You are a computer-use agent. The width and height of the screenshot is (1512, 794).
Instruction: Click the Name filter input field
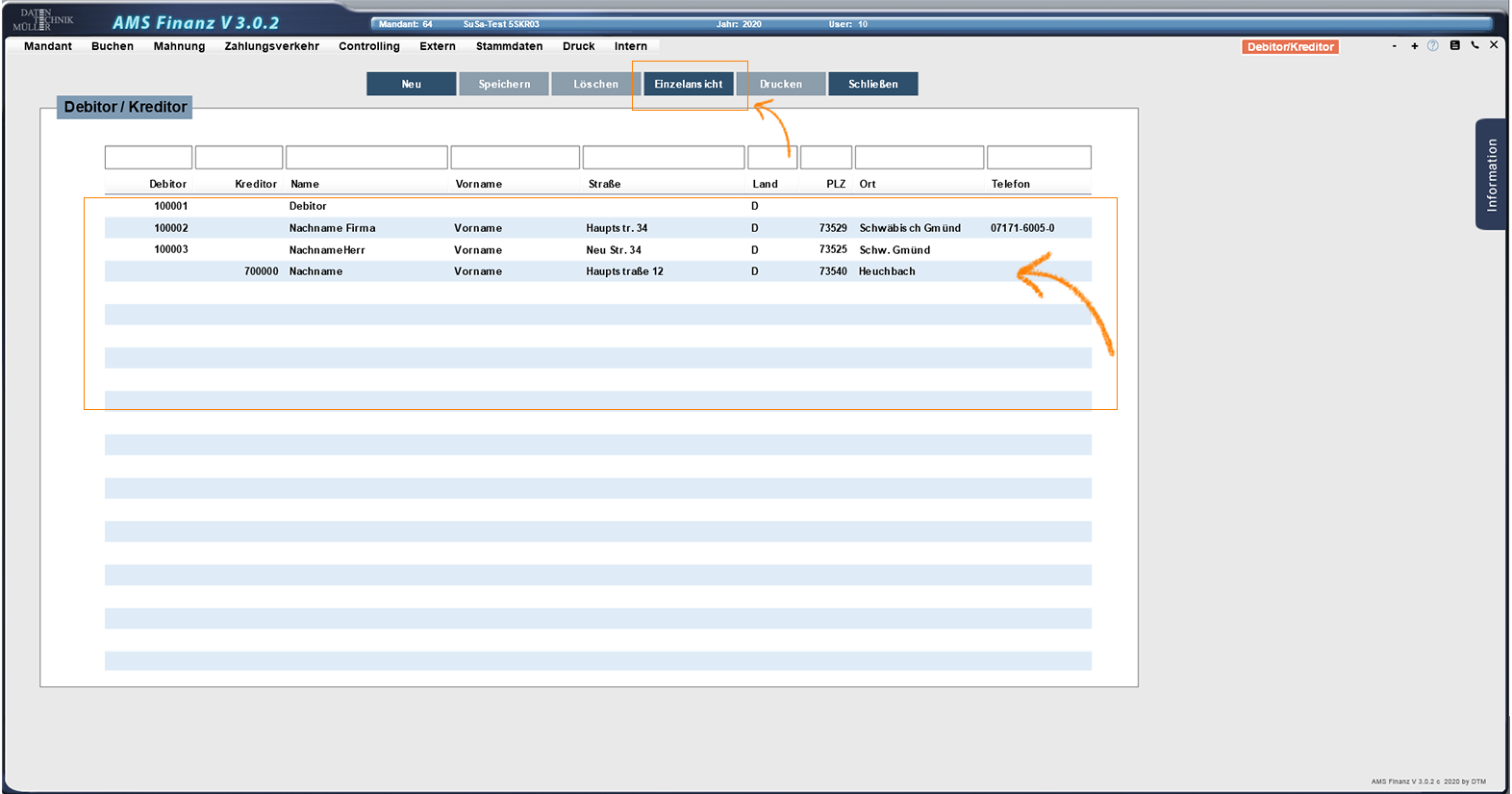coord(366,157)
